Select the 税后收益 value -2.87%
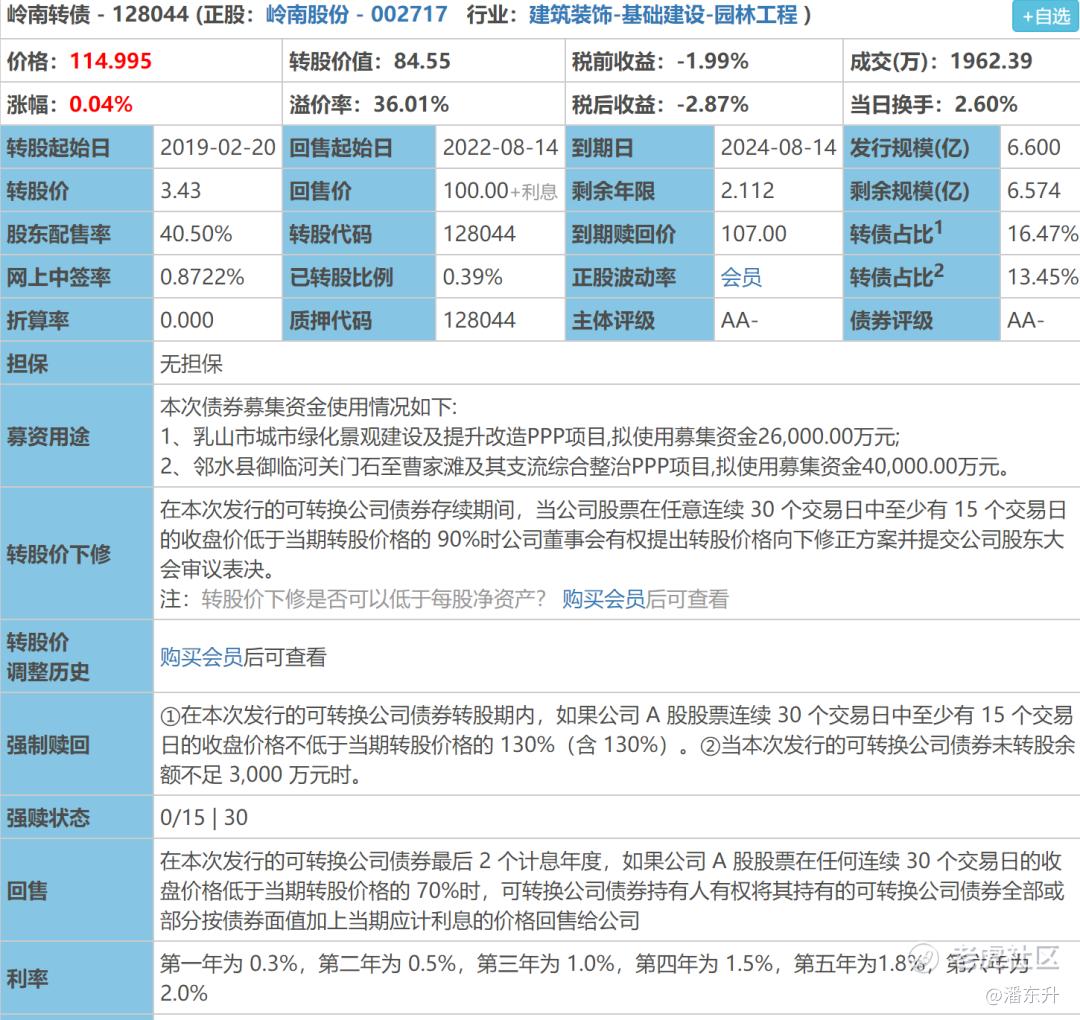The image size is (1080, 1020). (712, 104)
